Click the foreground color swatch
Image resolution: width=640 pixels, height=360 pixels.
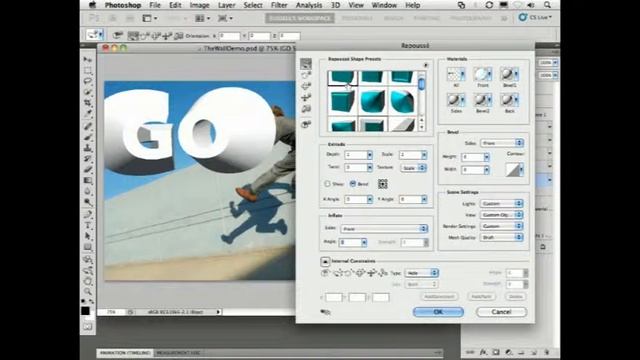[85, 311]
